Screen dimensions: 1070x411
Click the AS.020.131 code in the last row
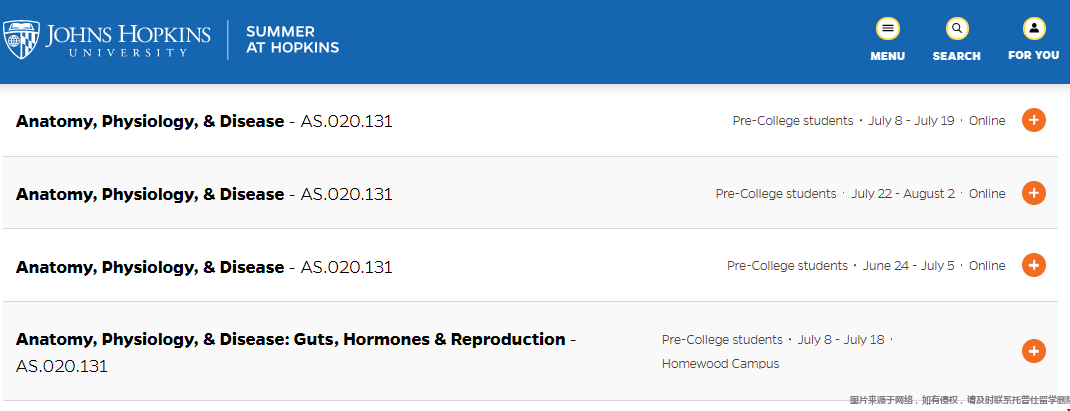[61, 367]
